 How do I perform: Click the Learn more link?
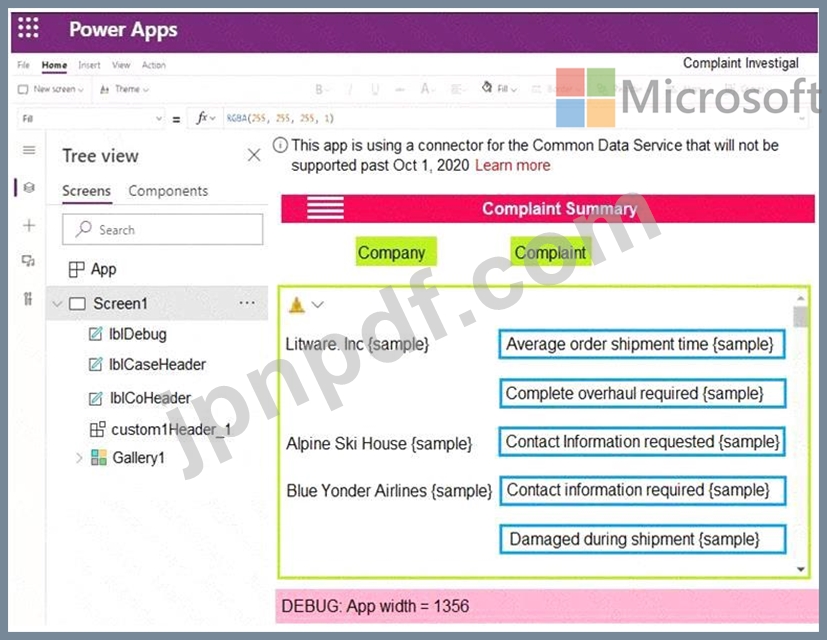coord(512,165)
